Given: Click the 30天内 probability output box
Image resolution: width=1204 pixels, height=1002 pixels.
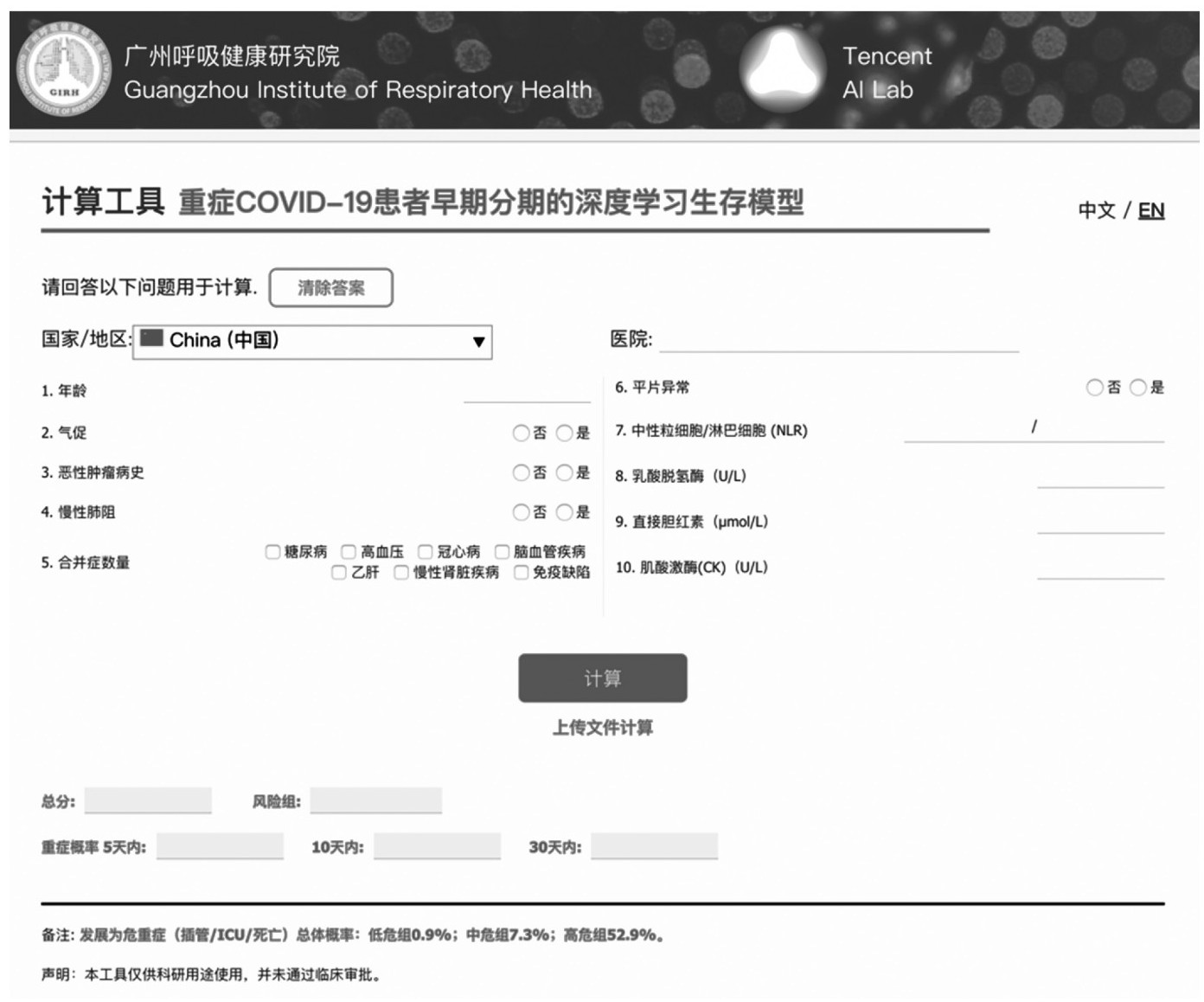Looking at the screenshot, I should coord(654,846).
